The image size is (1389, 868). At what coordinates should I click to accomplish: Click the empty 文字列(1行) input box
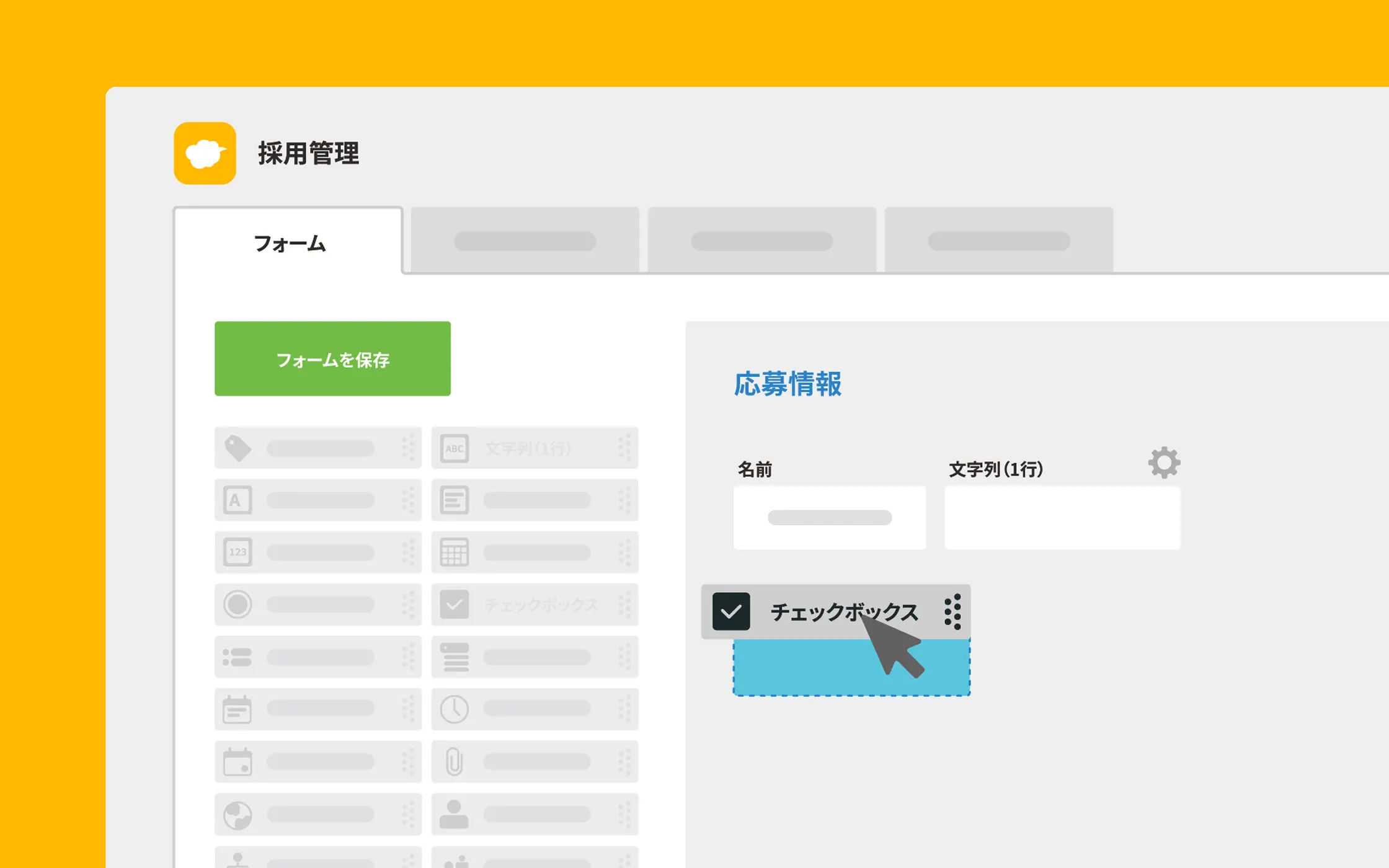point(1062,518)
